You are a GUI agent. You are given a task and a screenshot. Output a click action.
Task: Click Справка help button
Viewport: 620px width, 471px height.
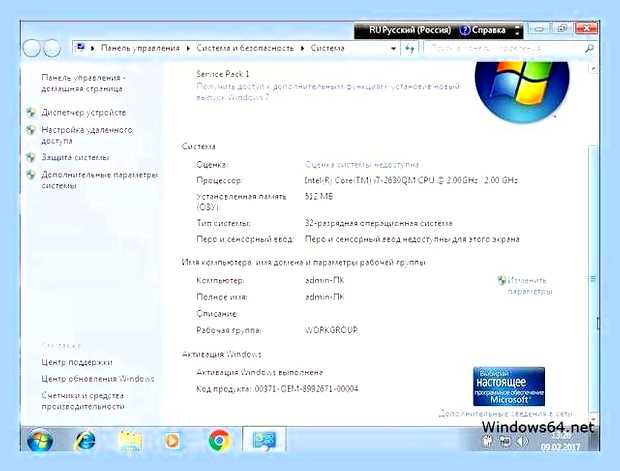pos(483,30)
